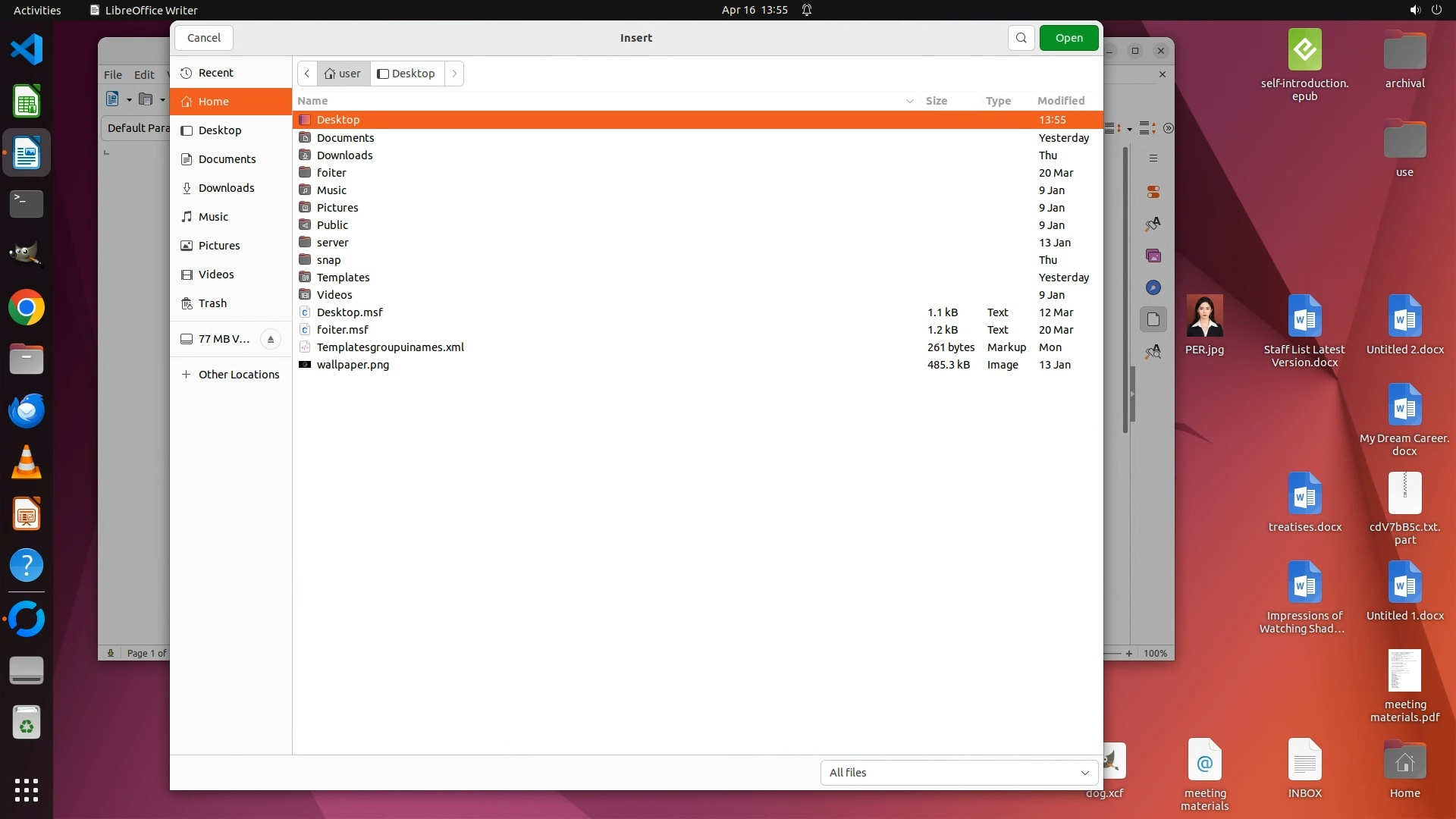Click the search magnifier icon in dialog
Viewport: 1456px width, 819px height.
point(1021,38)
